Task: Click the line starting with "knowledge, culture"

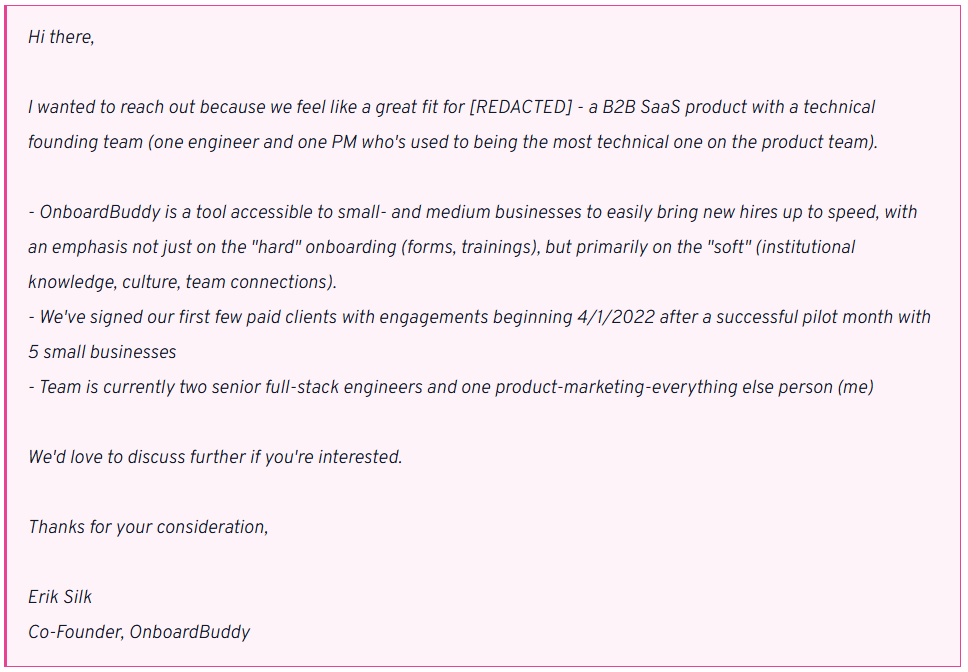Action: pos(182,282)
